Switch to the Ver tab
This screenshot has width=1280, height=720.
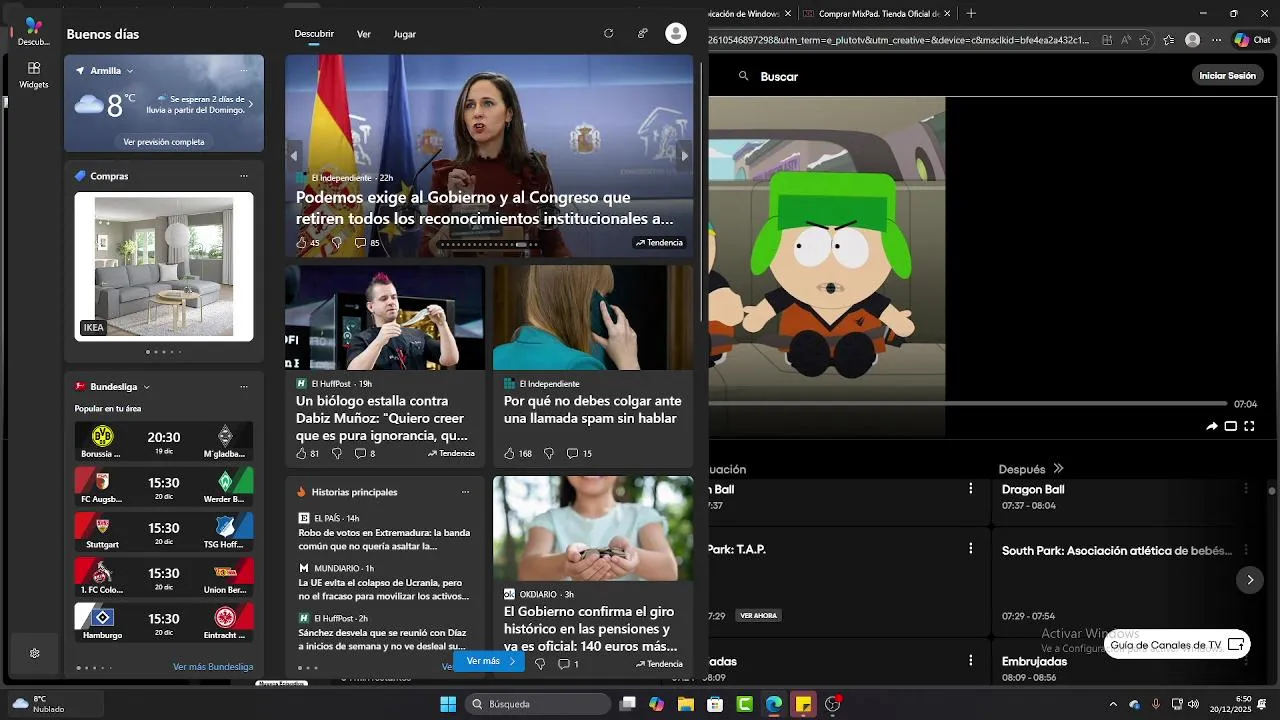364,34
